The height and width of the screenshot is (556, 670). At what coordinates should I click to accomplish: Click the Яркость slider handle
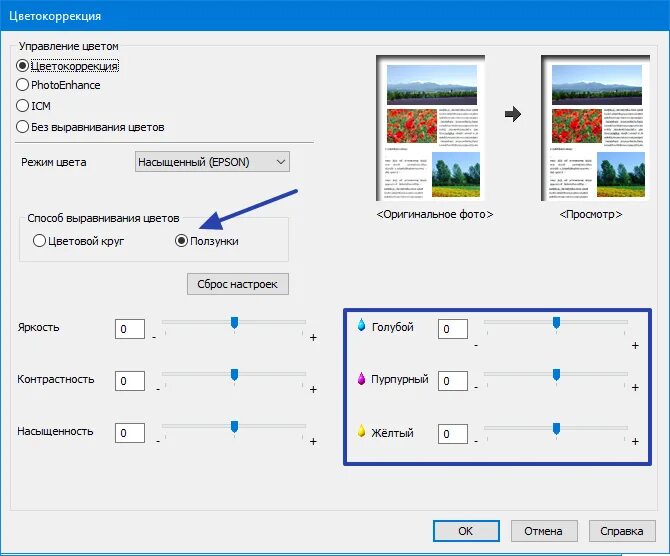234,323
